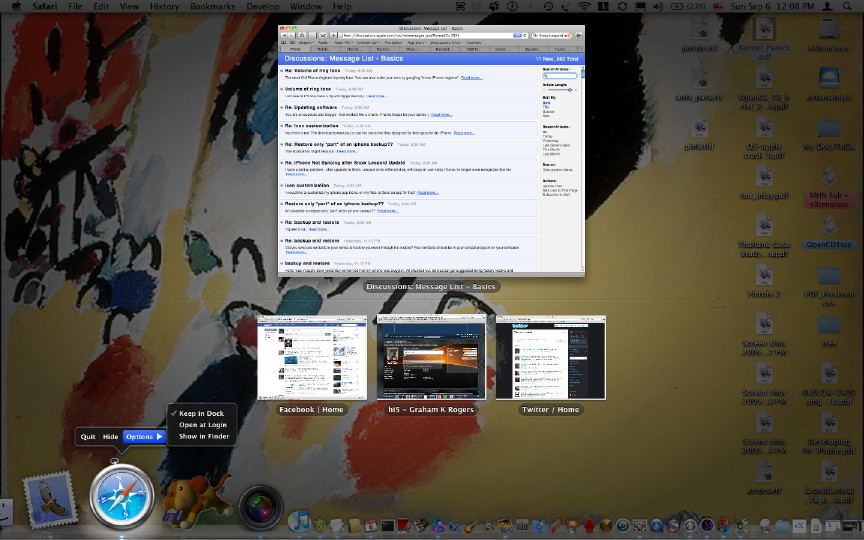Open the Bookmarks menu

pyautogui.click(x=213, y=7)
